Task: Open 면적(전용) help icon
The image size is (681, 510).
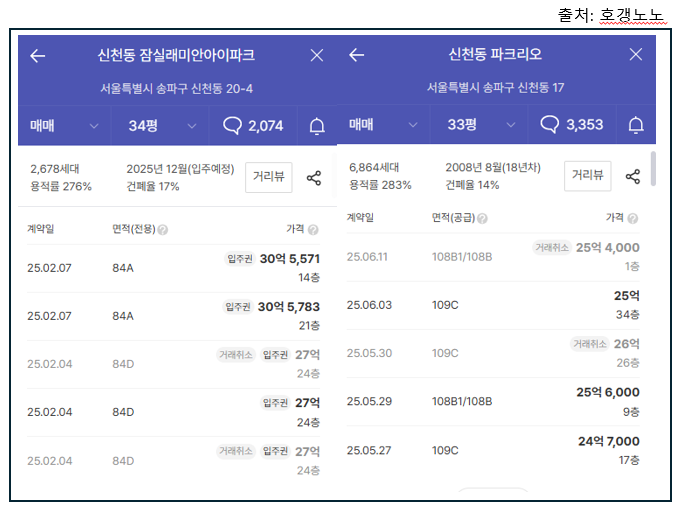Action: coord(163,230)
